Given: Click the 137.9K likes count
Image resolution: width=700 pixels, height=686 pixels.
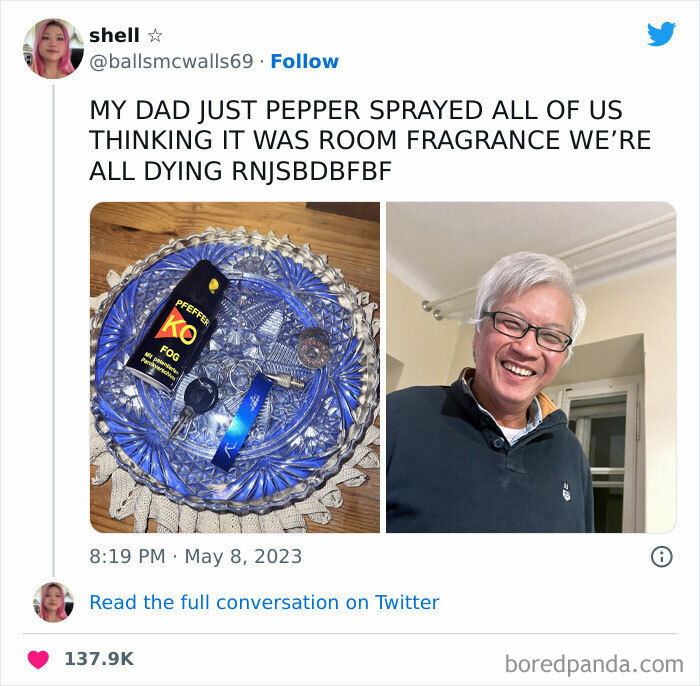Looking at the screenshot, I should (x=99, y=659).
